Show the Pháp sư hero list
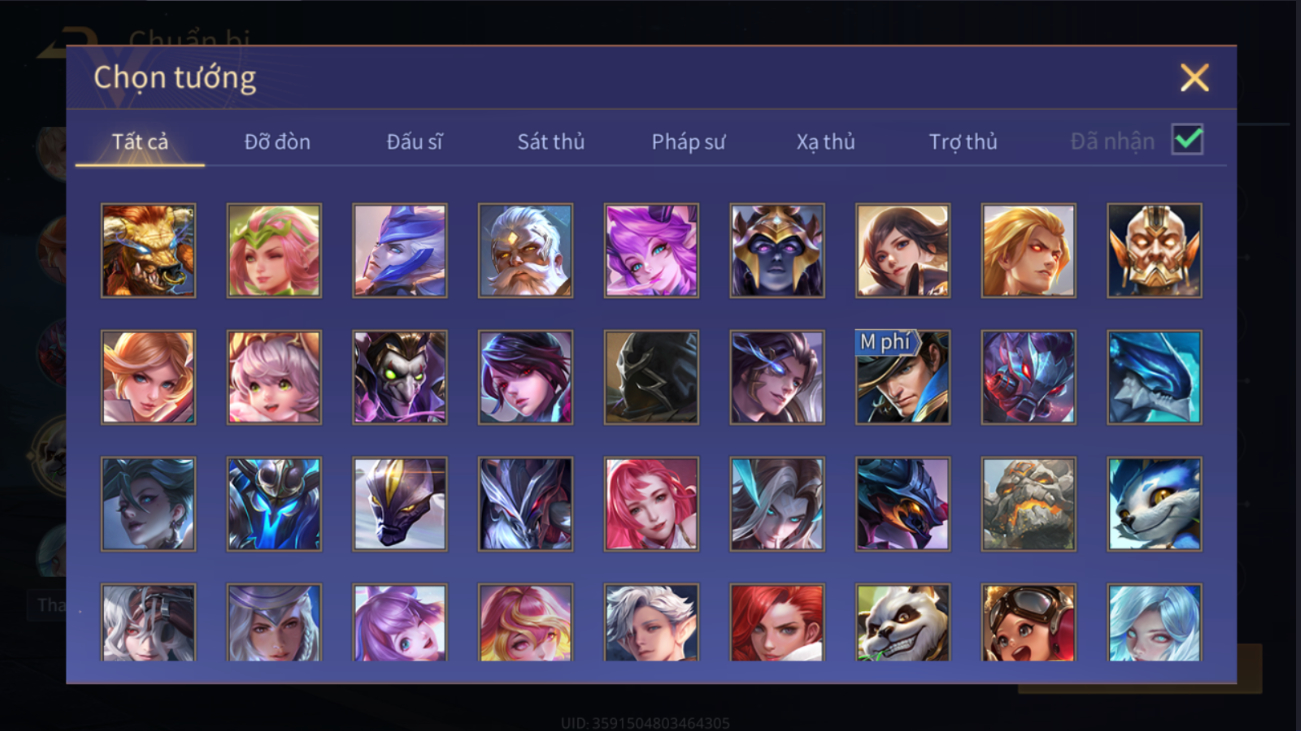 click(x=688, y=142)
